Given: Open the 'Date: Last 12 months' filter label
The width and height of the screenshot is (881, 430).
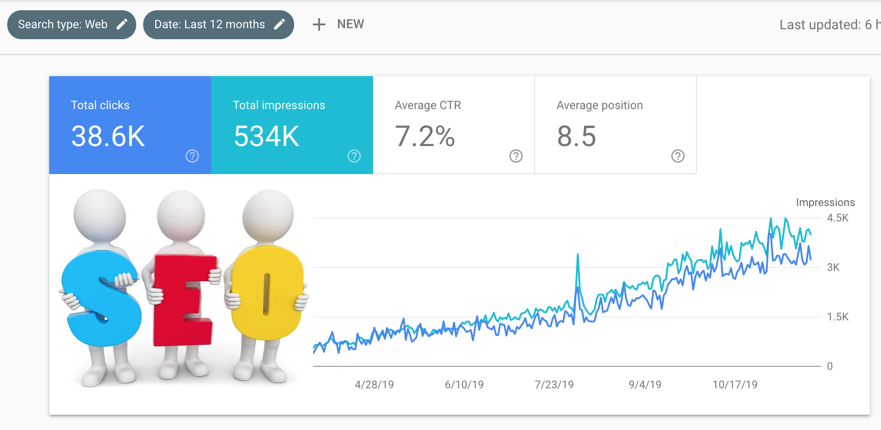Looking at the screenshot, I should coord(208,24).
